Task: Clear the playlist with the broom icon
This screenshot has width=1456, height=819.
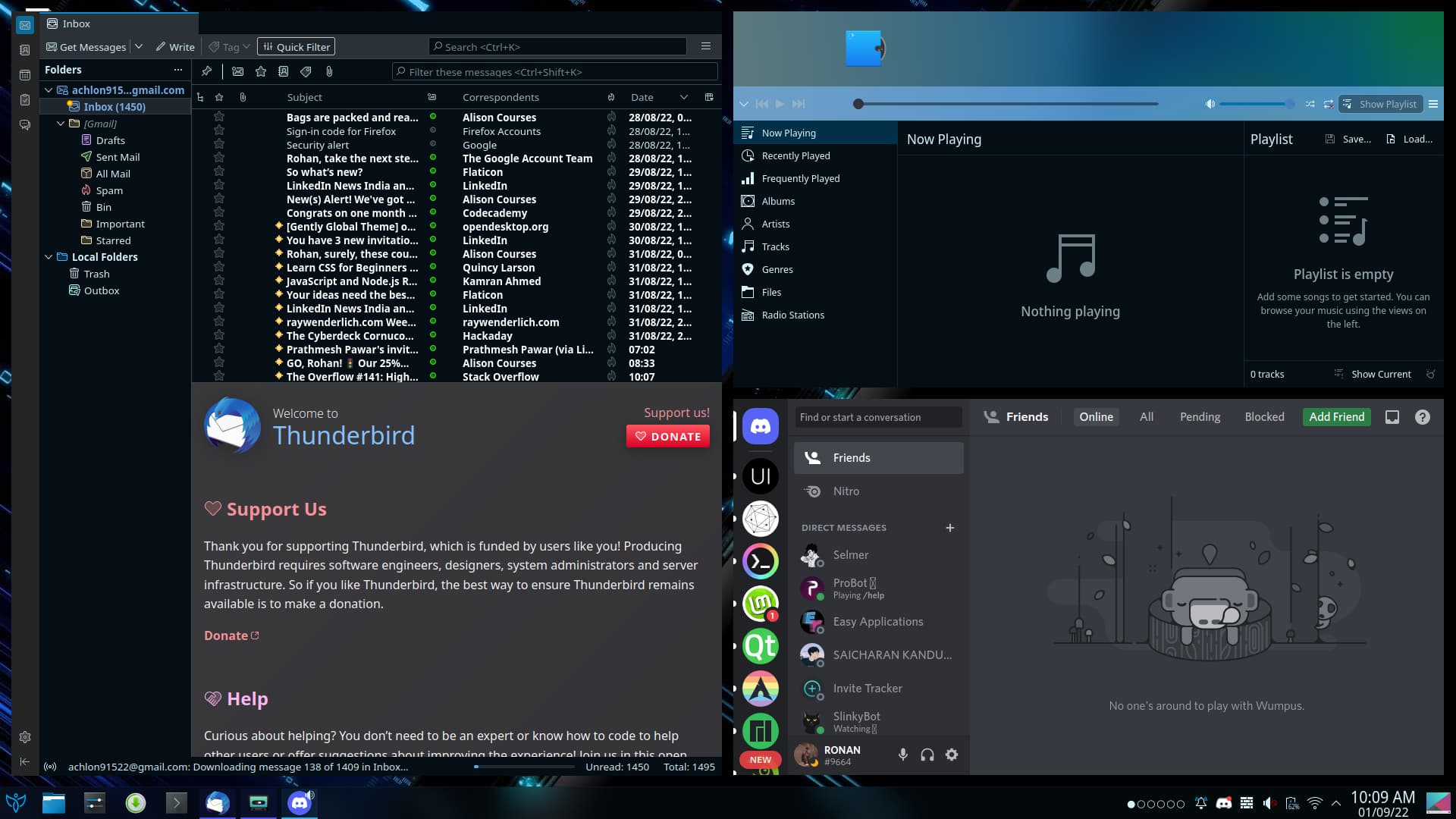Action: tap(1430, 374)
